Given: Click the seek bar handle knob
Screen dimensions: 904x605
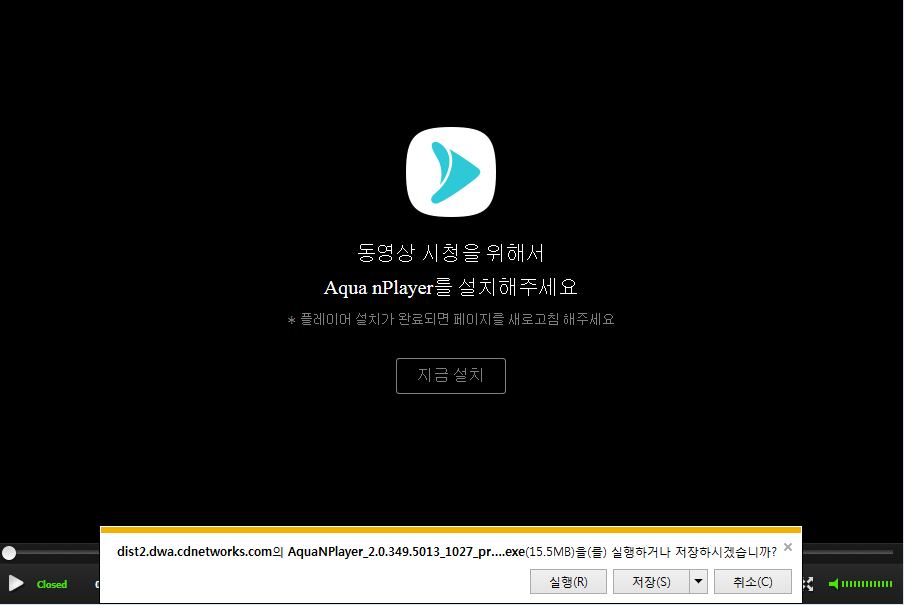Looking at the screenshot, I should point(9,553).
